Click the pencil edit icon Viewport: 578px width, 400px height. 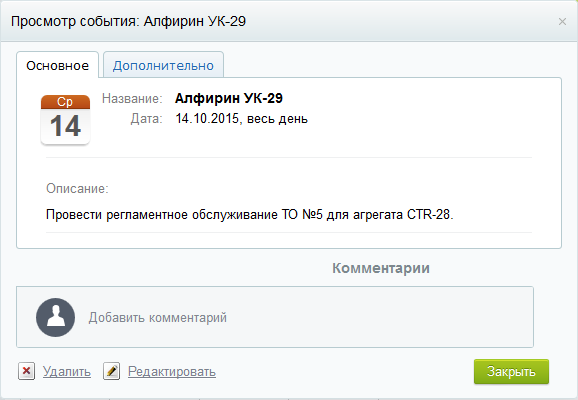click(111, 371)
